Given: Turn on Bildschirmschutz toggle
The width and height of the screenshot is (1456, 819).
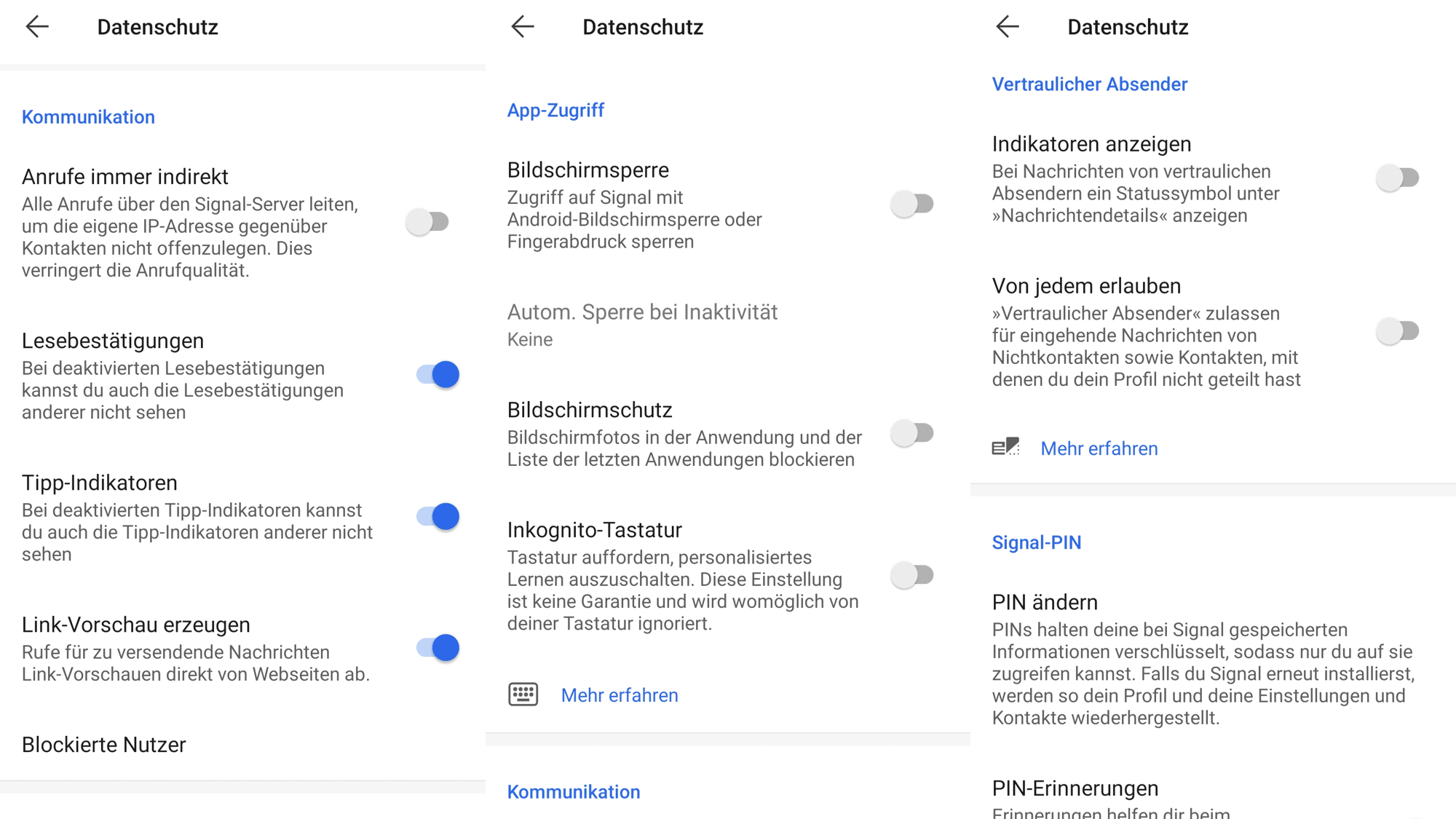Looking at the screenshot, I should (913, 433).
